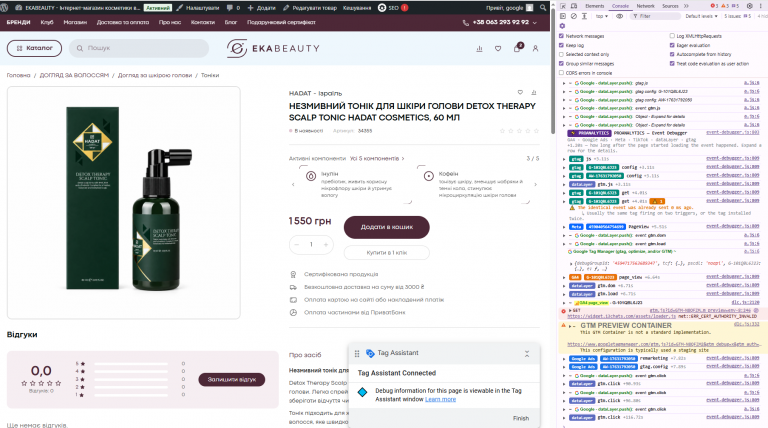Open the WordPress logo menu in the admin bar

5,8
